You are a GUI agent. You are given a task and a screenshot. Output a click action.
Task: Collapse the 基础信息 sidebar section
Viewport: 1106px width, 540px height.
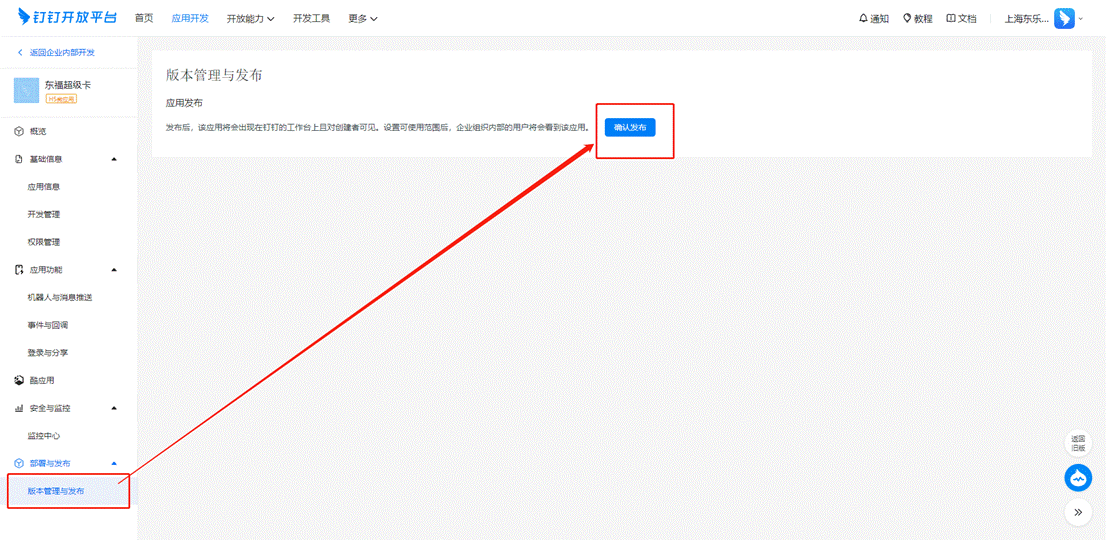tap(114, 159)
